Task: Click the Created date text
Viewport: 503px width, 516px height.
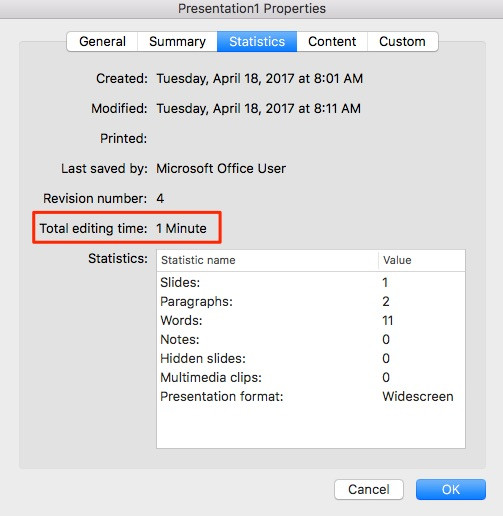Action: pos(260,79)
